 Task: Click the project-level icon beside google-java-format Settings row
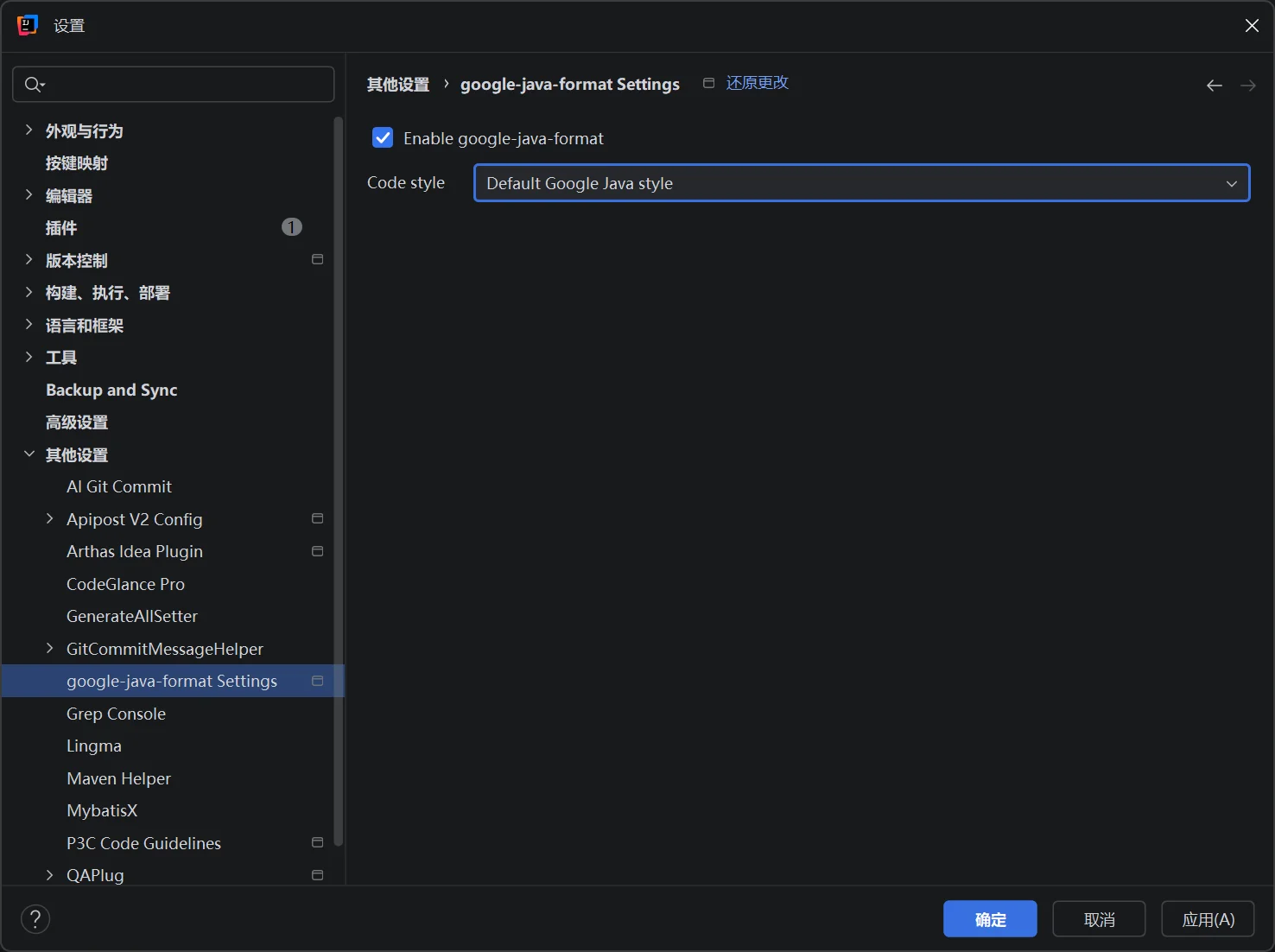click(317, 681)
